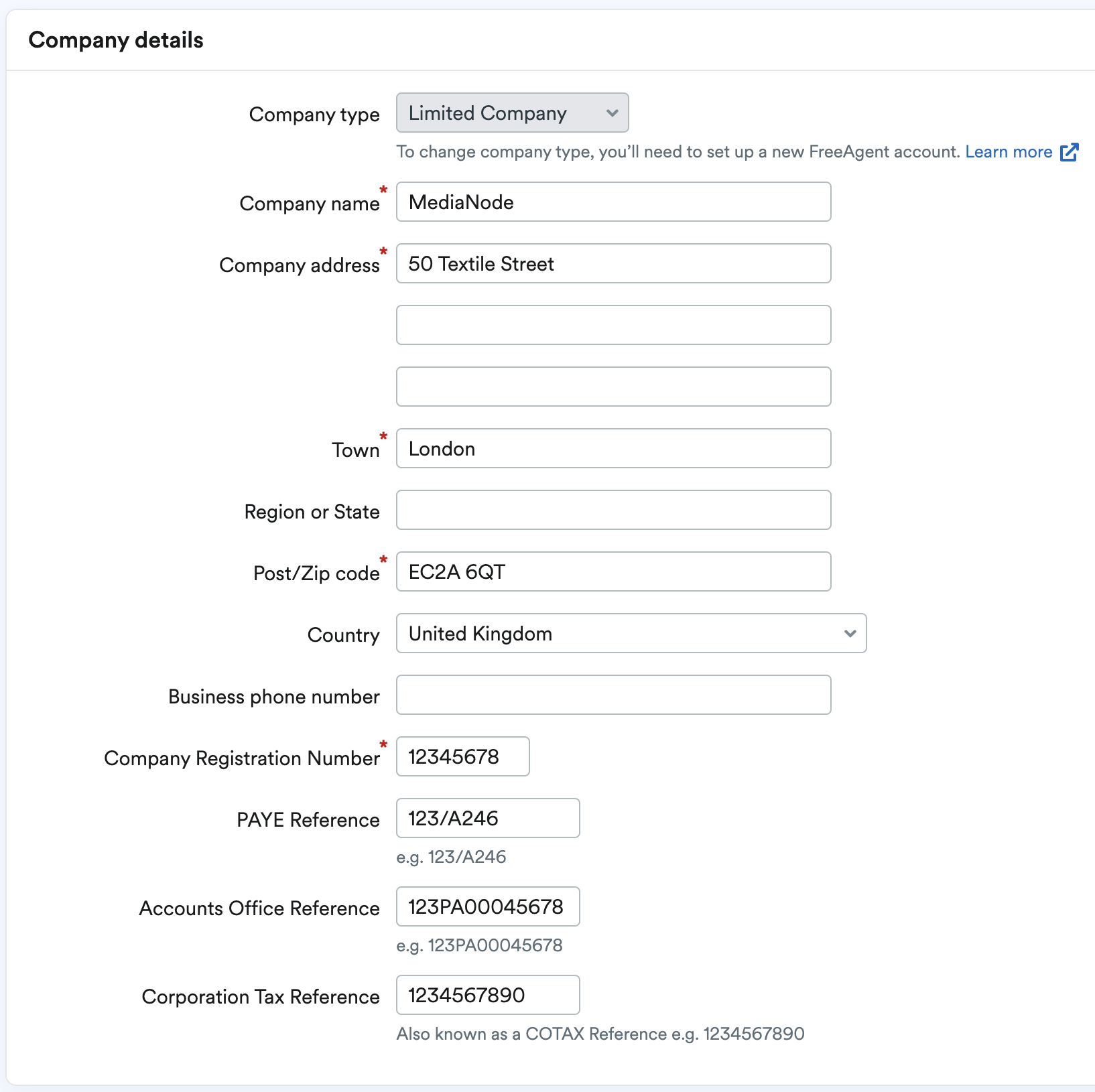Click the Business phone number label
Viewport: 1095px width, 1092px height.
(x=274, y=697)
